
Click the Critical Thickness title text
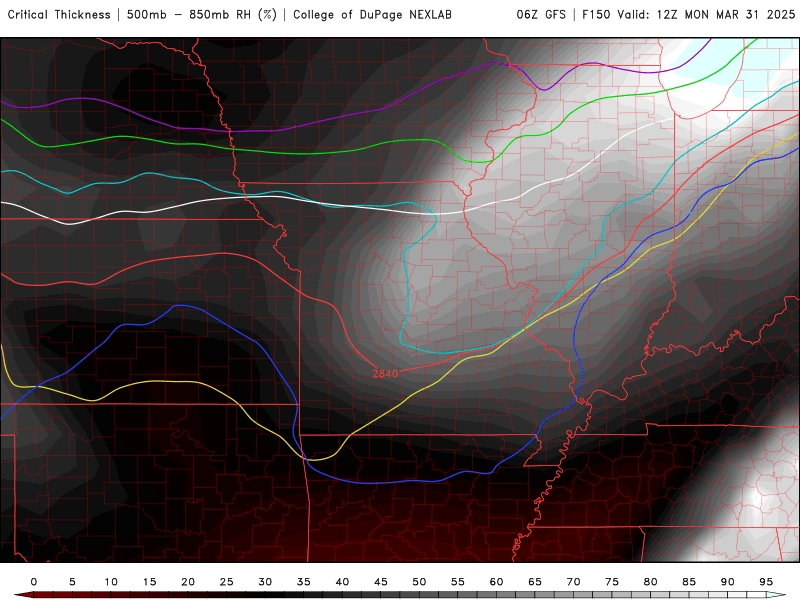coord(59,15)
